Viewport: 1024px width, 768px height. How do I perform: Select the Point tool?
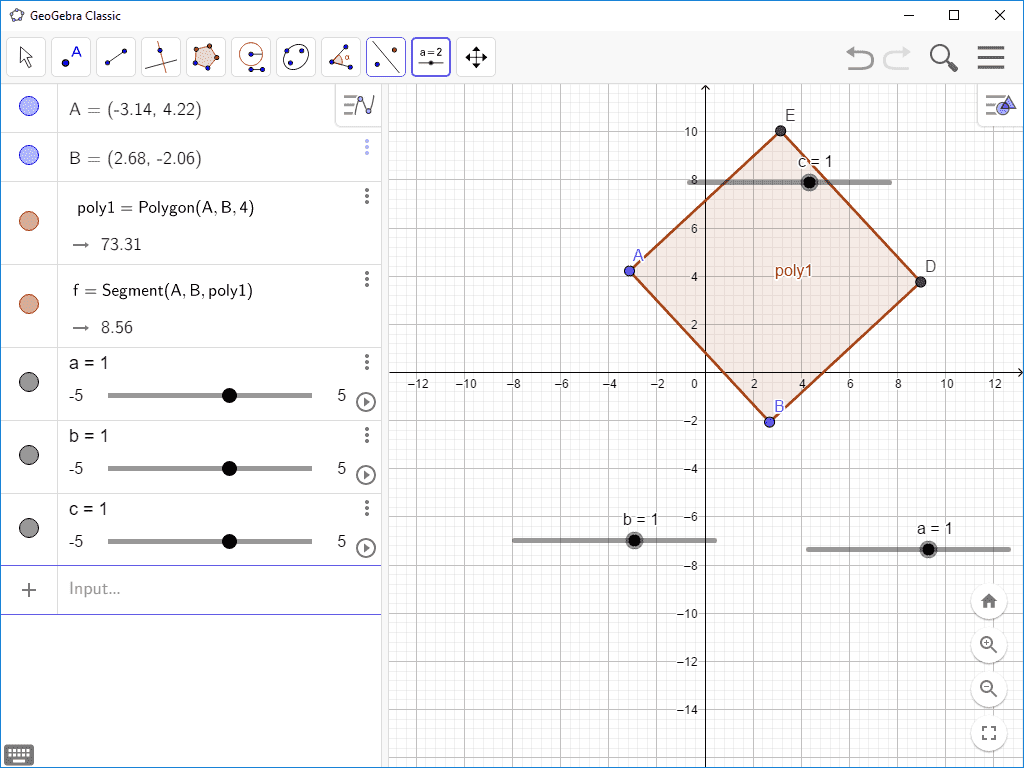click(71, 57)
